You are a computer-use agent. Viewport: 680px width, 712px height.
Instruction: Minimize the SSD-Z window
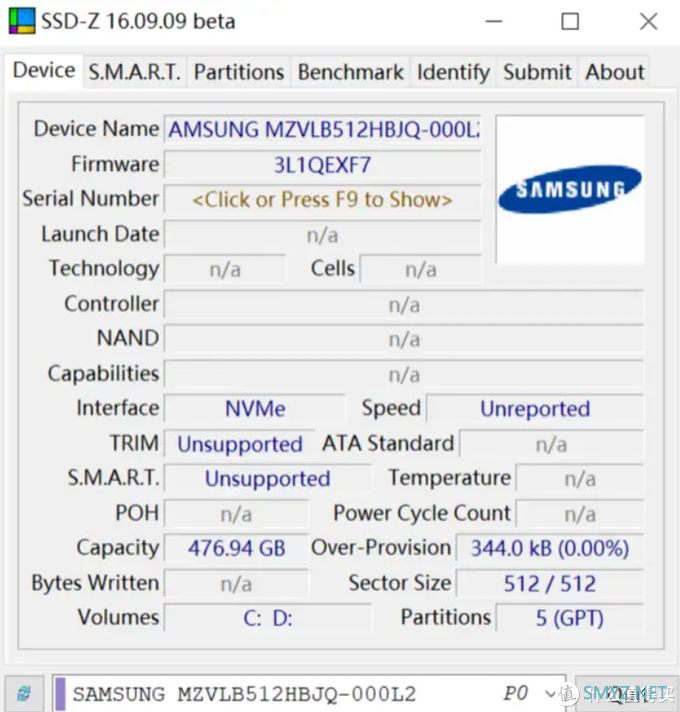(493, 21)
